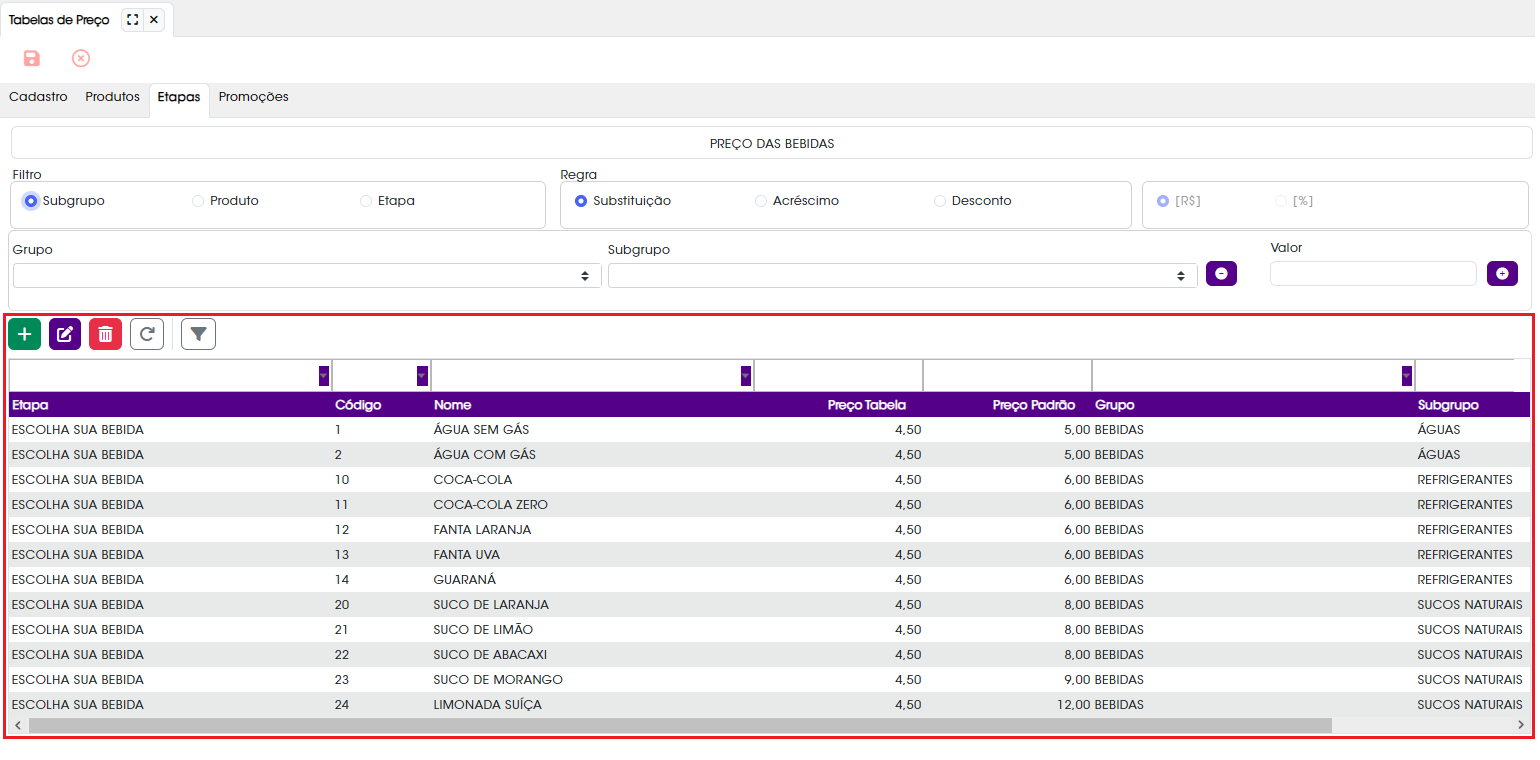Select the Substituição rule radio
The height and width of the screenshot is (760, 1540).
581,201
